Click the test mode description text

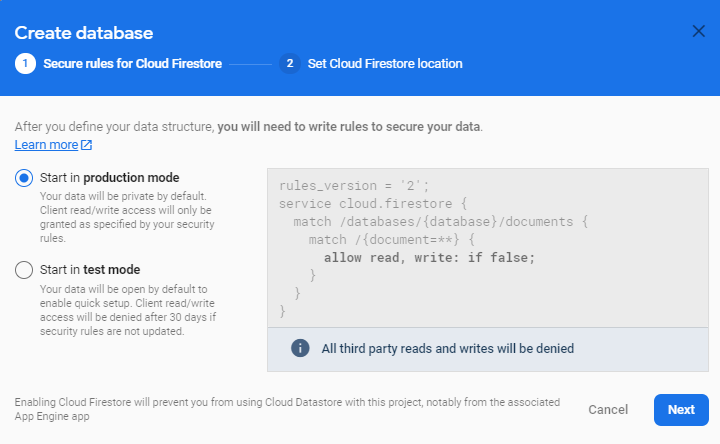(128, 310)
